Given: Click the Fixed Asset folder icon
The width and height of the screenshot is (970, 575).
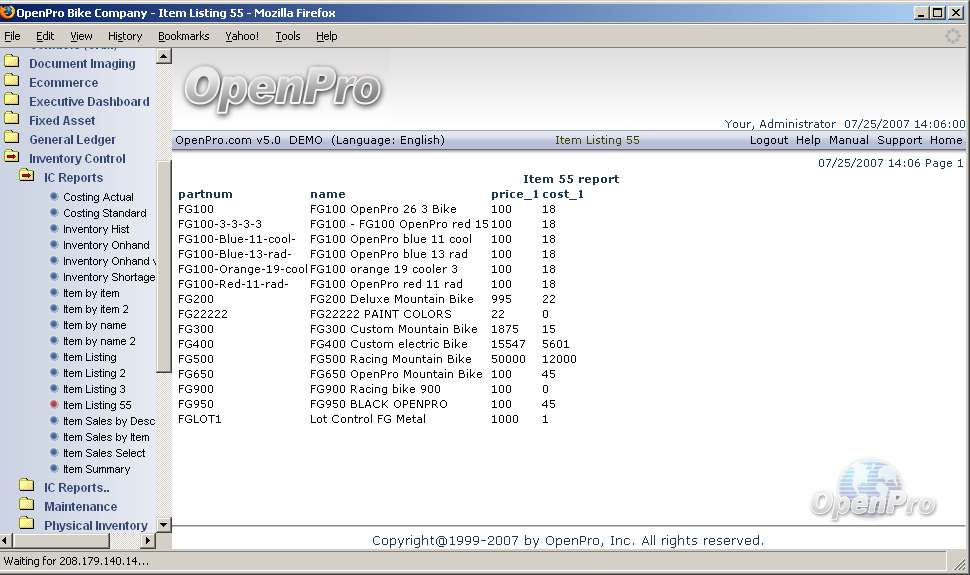Looking at the screenshot, I should [x=12, y=120].
